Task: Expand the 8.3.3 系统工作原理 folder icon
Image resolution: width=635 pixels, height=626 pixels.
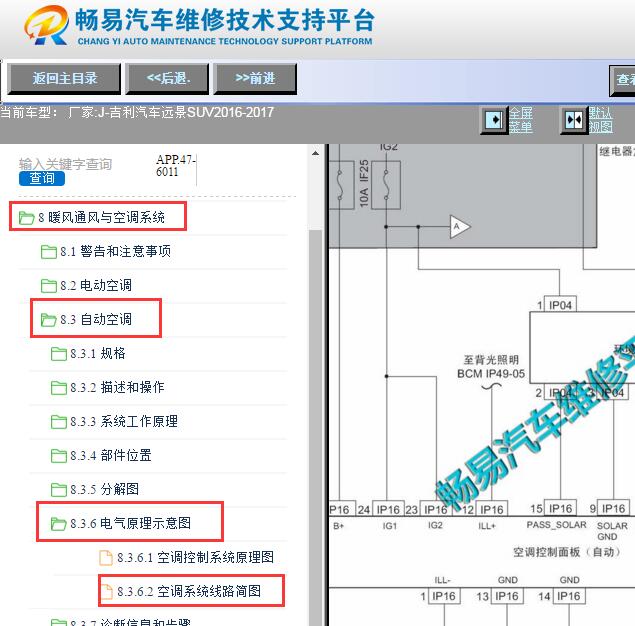Action: tap(59, 422)
